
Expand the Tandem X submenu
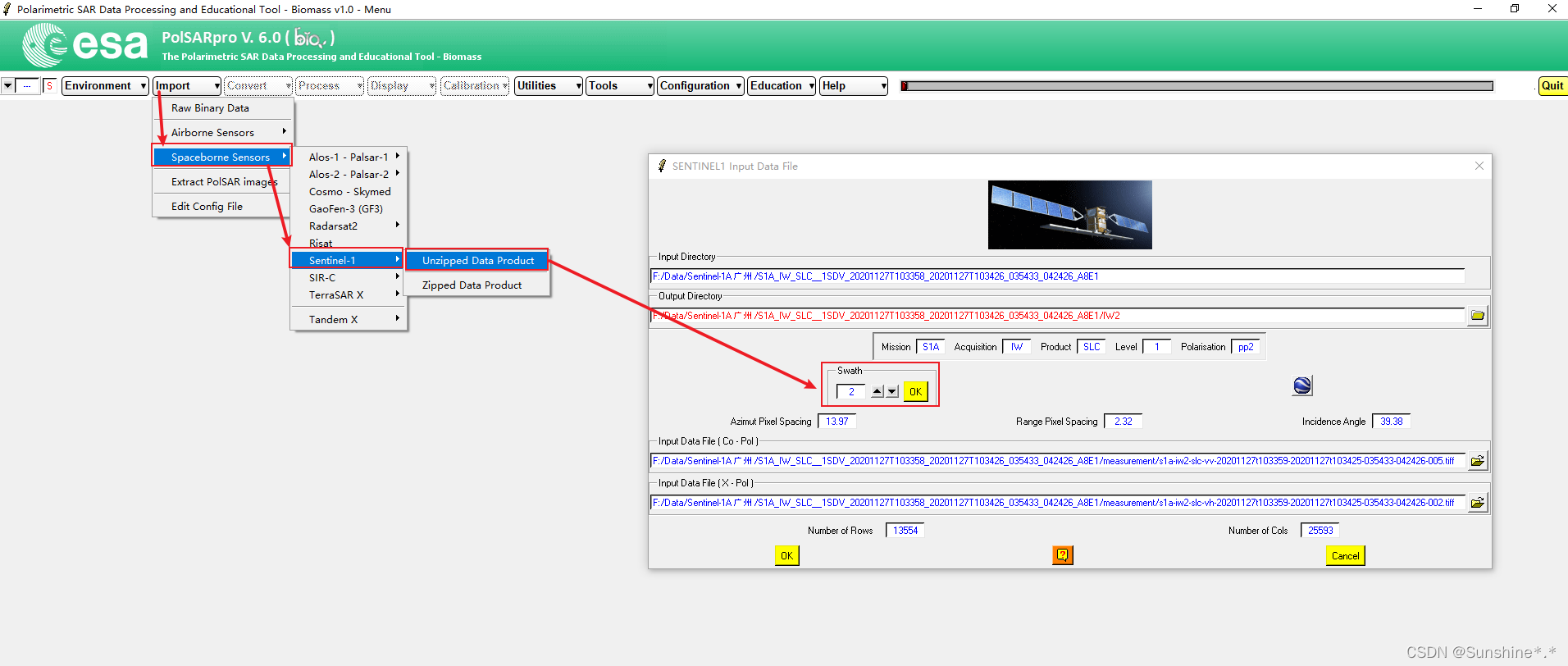[x=349, y=319]
